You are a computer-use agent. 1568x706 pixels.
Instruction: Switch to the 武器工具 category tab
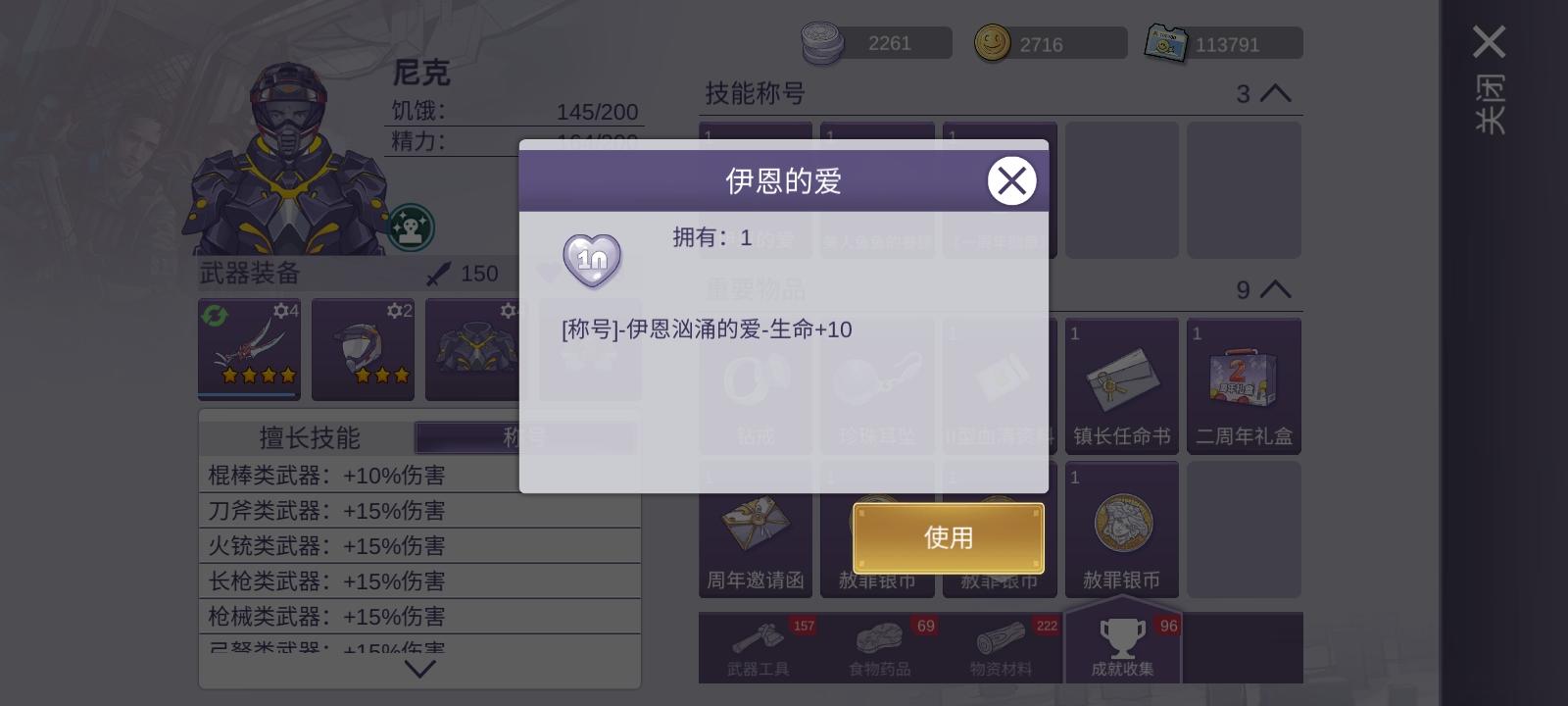[759, 648]
